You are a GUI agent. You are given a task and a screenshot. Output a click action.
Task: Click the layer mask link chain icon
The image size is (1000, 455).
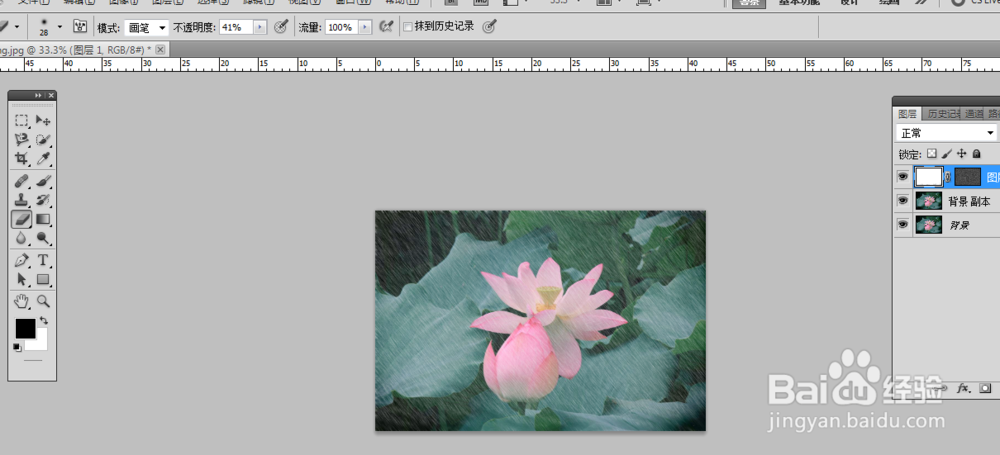pyautogui.click(x=948, y=177)
